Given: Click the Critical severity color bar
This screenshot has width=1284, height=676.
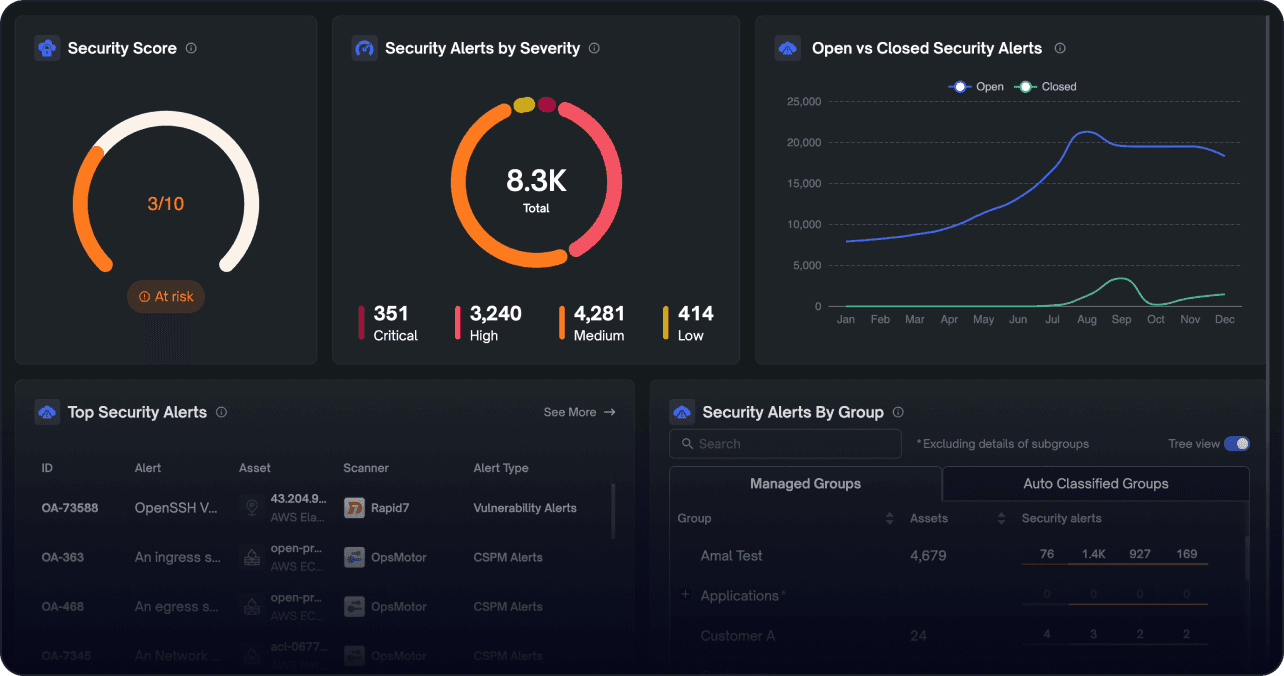Looking at the screenshot, I should [x=362, y=324].
